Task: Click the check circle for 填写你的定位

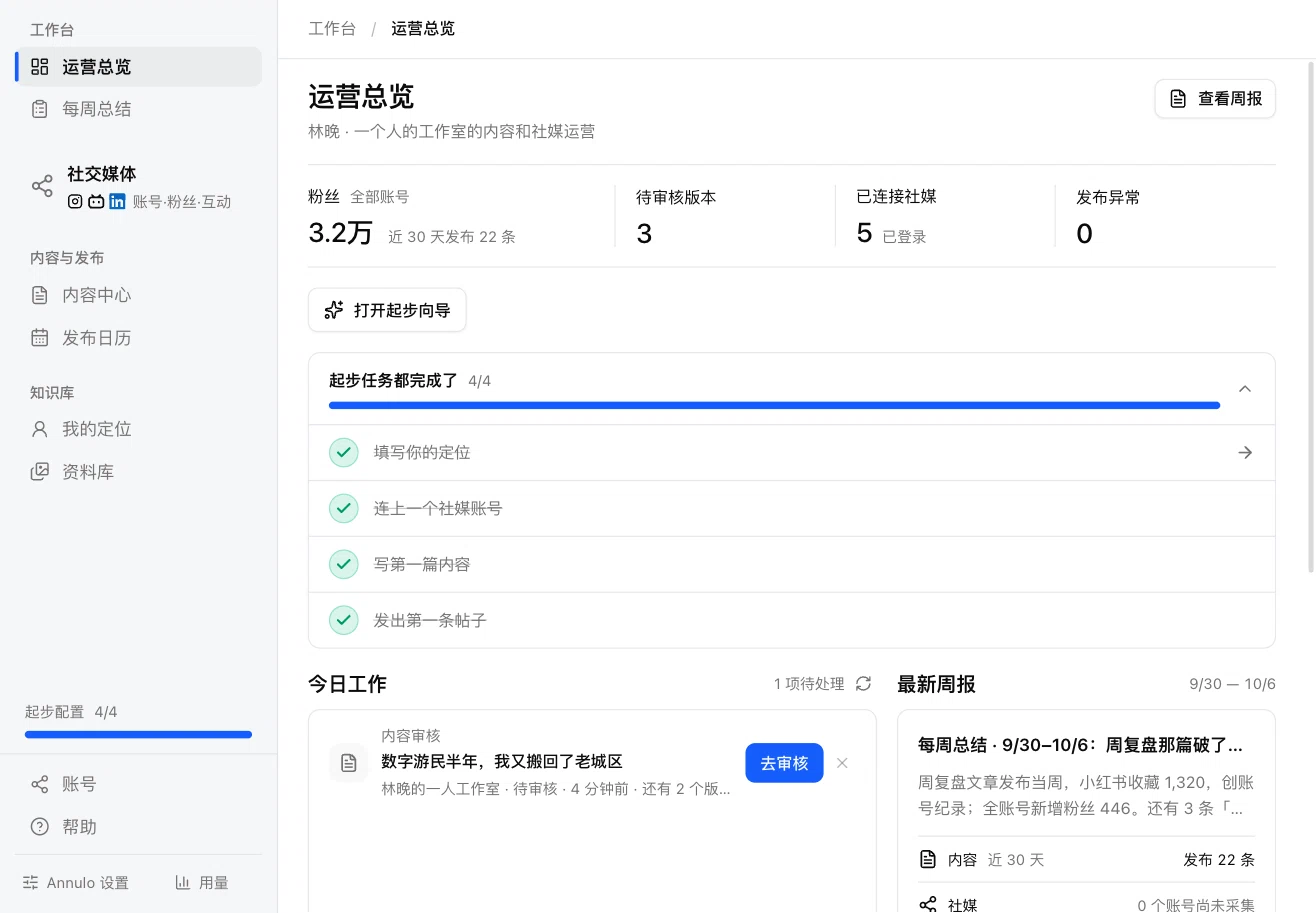Action: point(344,453)
